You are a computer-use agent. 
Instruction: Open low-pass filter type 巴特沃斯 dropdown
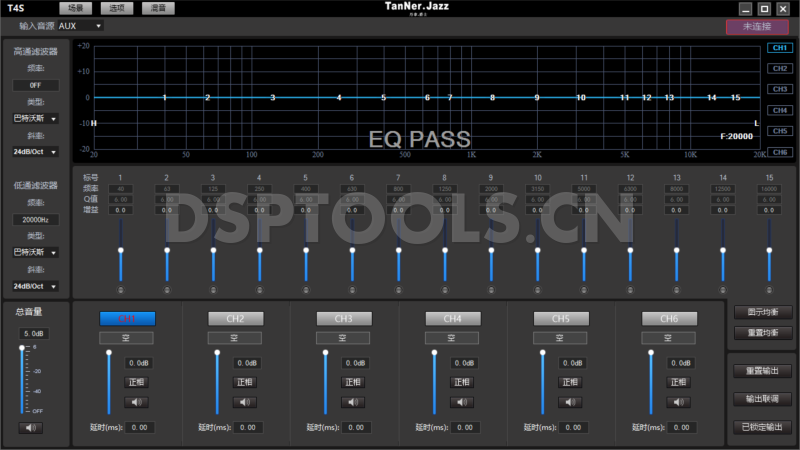35,252
